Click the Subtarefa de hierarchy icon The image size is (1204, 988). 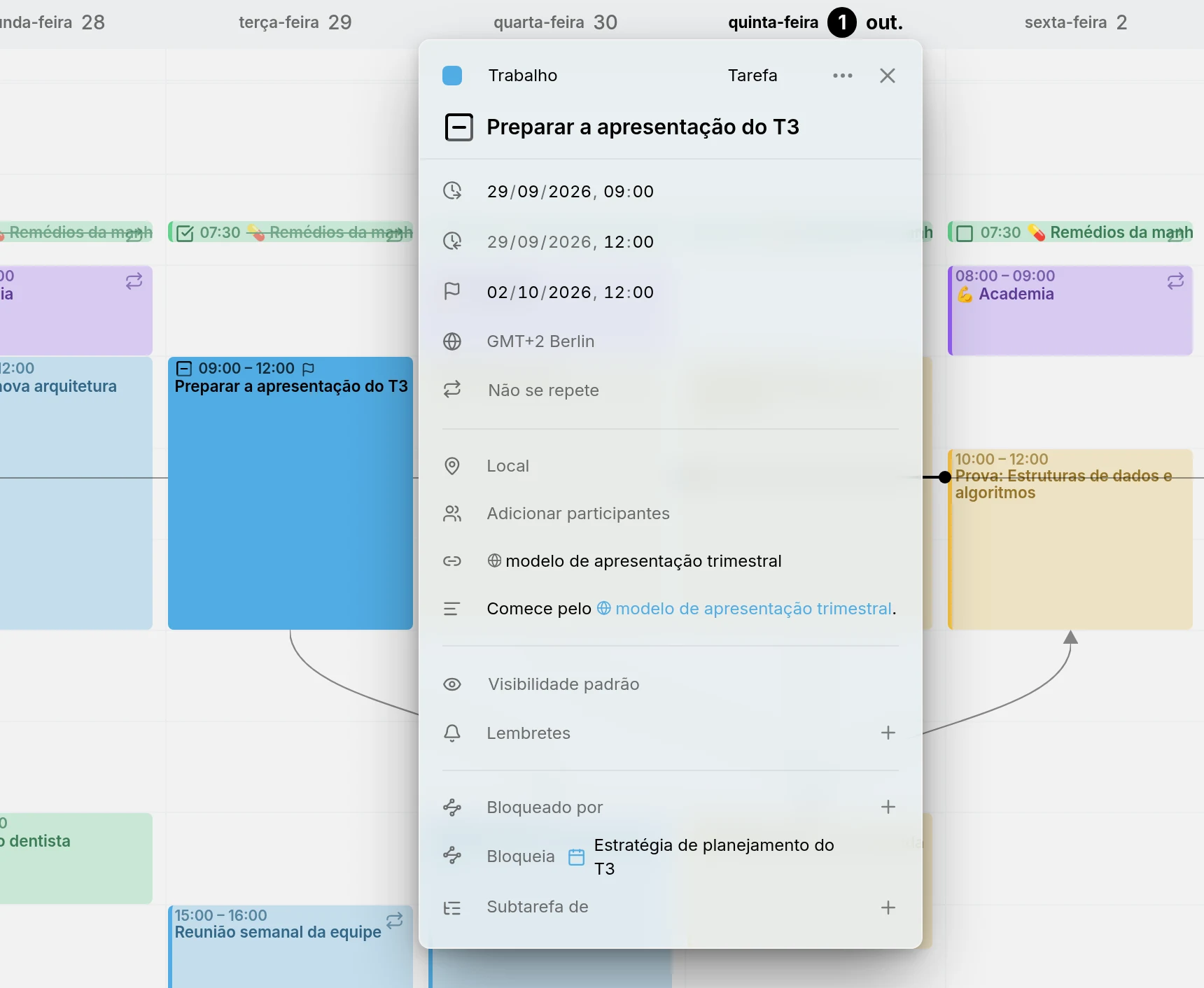452,908
